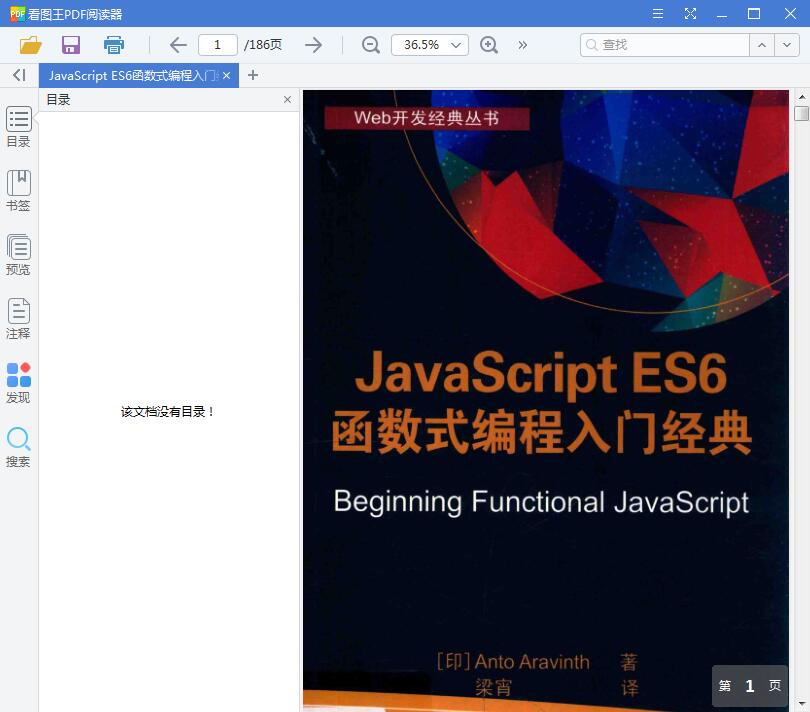810x712 pixels.
Task: Close the JavaScript ES6 document tab
Action: pos(227,75)
